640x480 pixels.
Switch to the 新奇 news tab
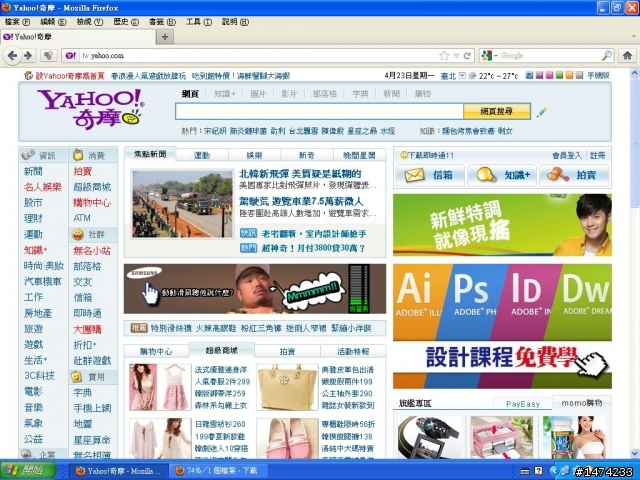[x=307, y=156]
